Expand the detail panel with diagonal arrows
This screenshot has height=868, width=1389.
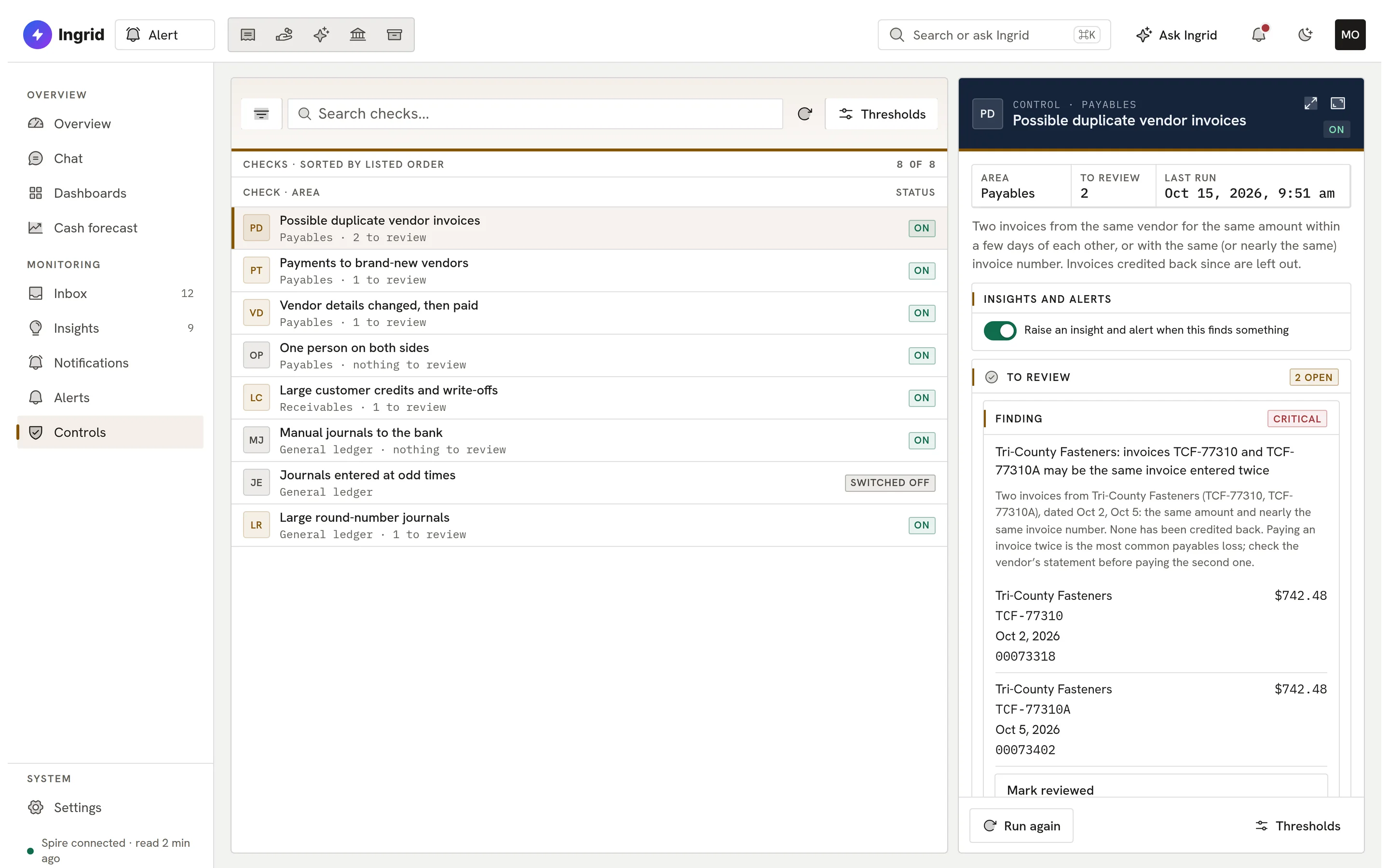pos(1310,103)
